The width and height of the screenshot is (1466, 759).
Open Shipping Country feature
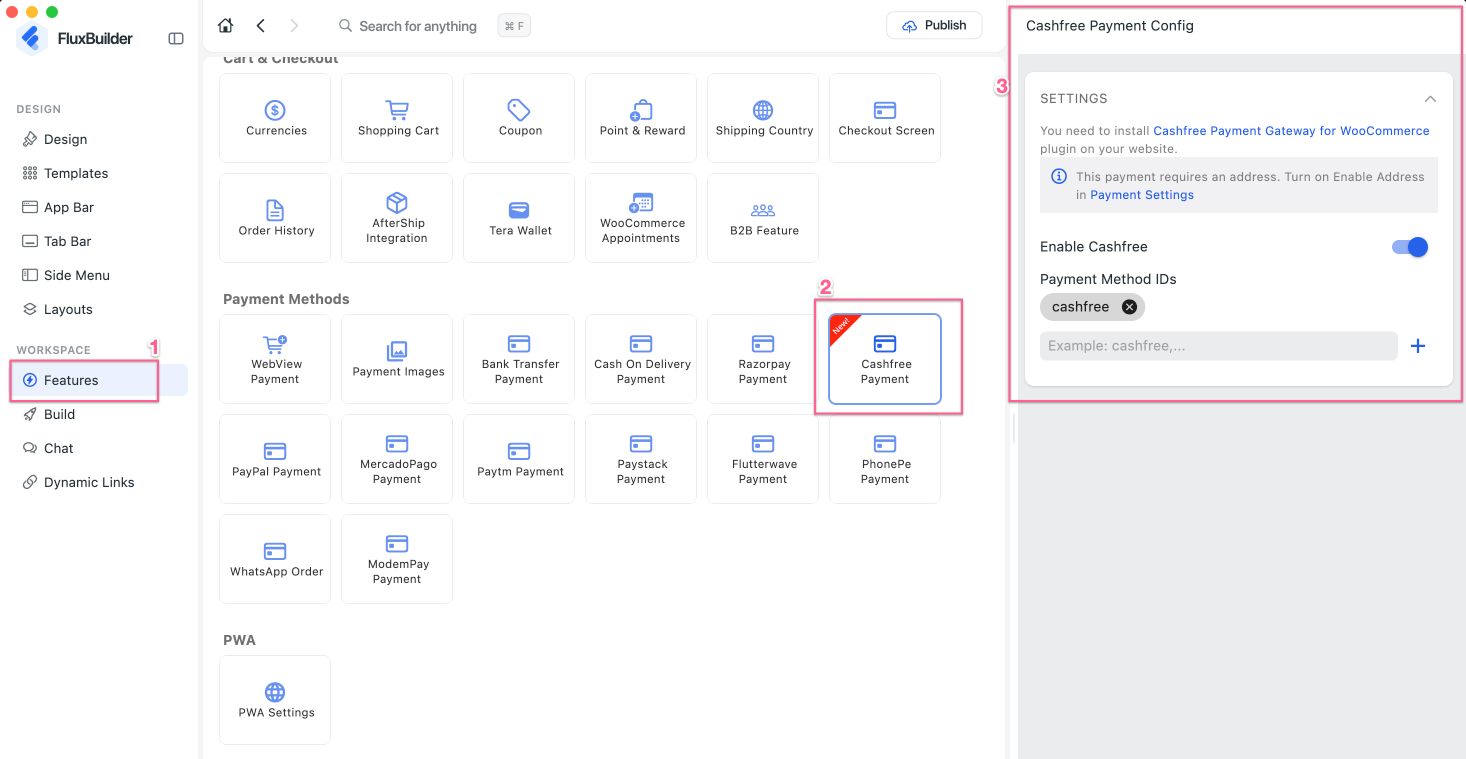(x=763, y=118)
